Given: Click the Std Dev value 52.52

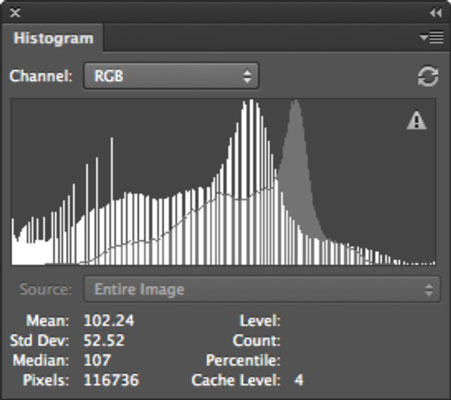Looking at the screenshot, I should [104, 340].
